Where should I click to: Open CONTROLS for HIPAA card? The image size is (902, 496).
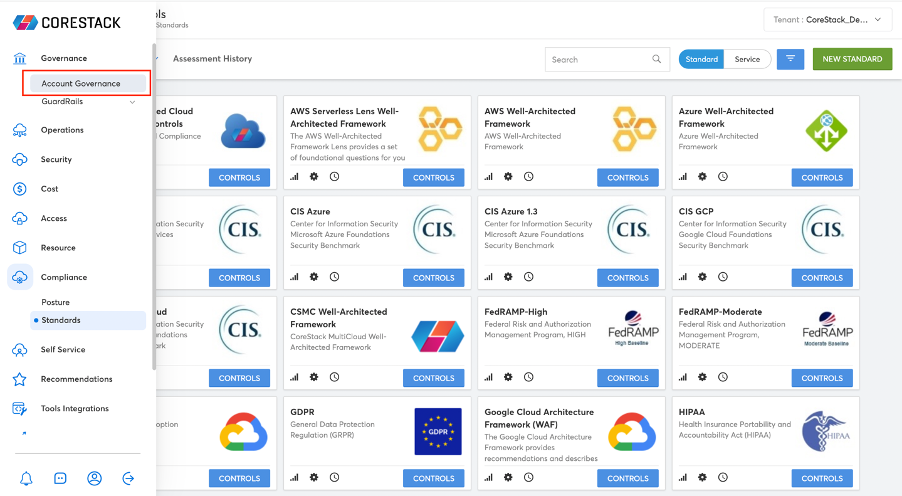[x=822, y=478]
